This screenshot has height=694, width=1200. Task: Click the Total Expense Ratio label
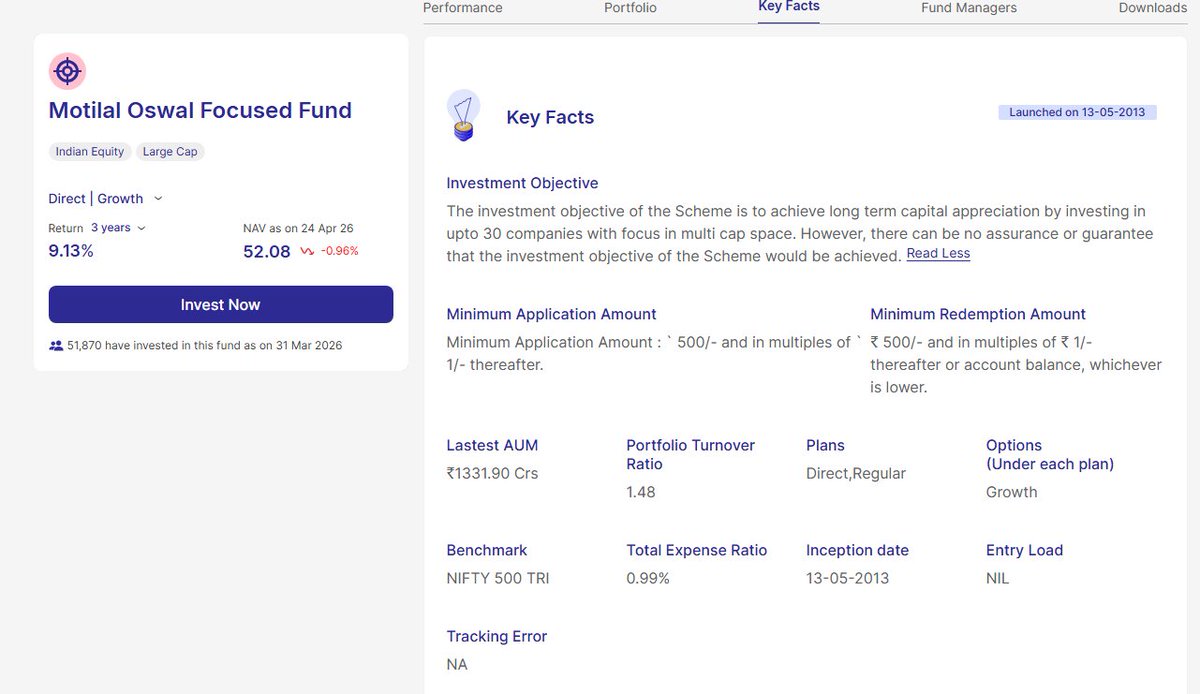(x=697, y=550)
